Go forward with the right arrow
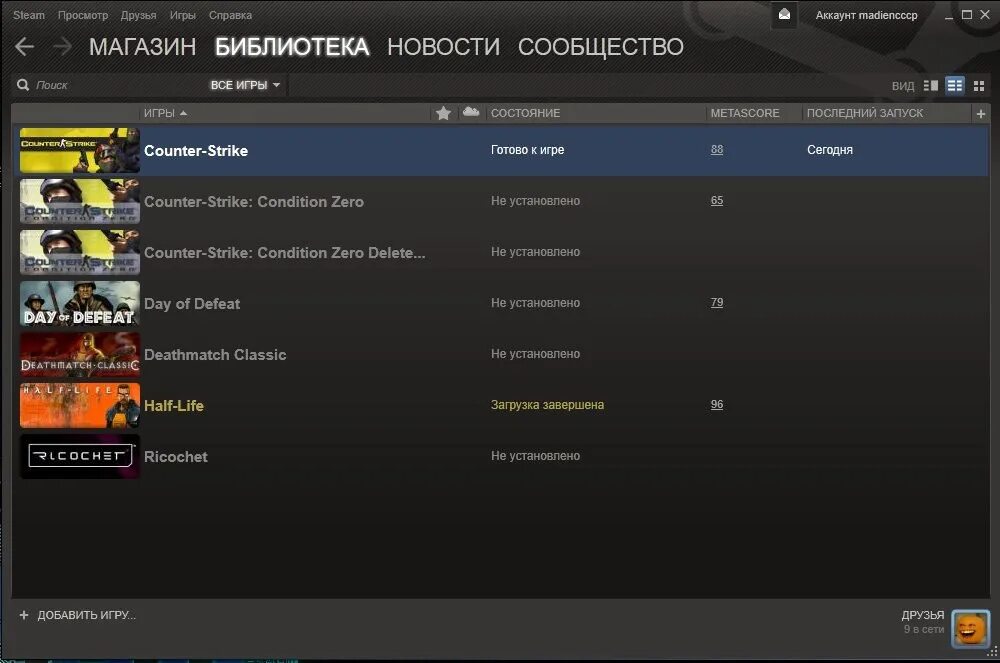The height and width of the screenshot is (663, 1000). (x=62, y=47)
